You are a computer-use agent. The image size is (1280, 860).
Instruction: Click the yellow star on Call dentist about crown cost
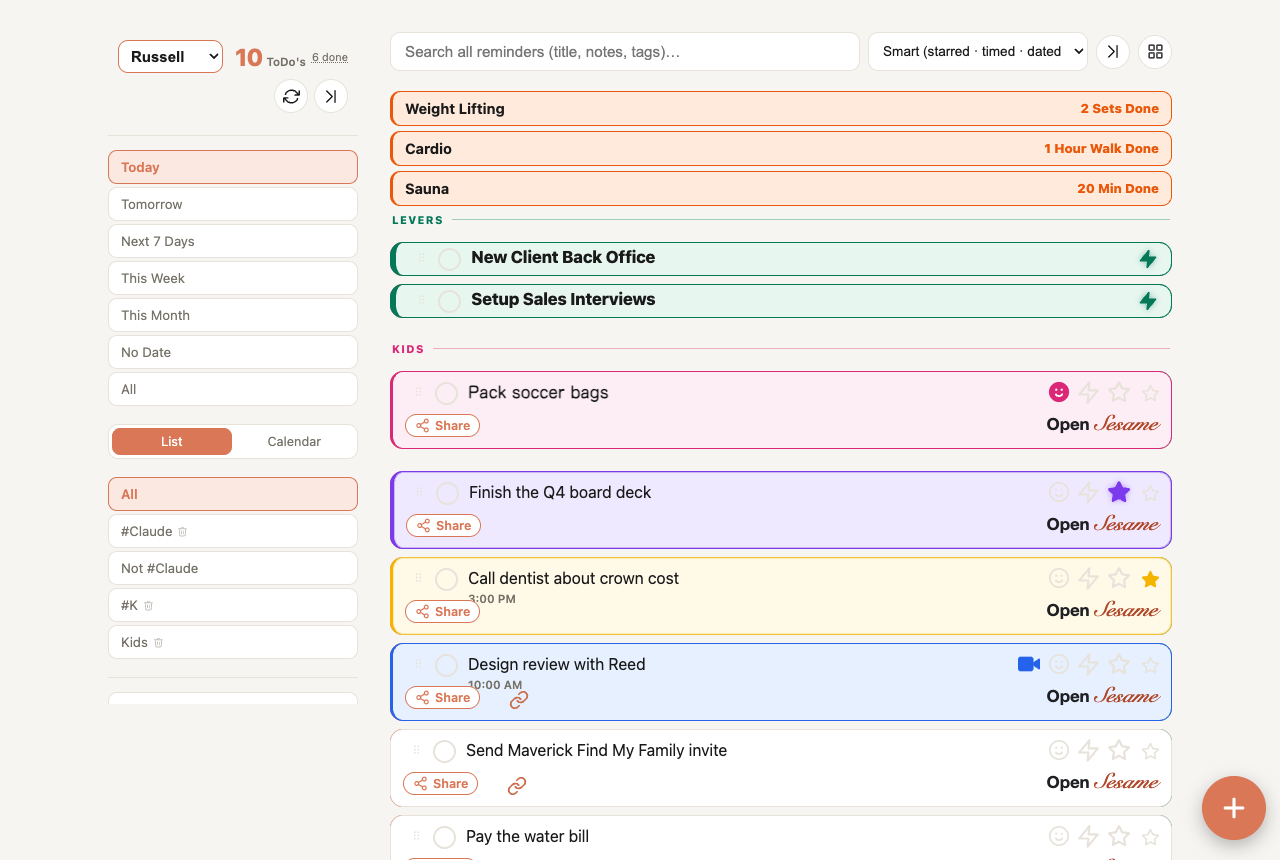click(x=1151, y=579)
